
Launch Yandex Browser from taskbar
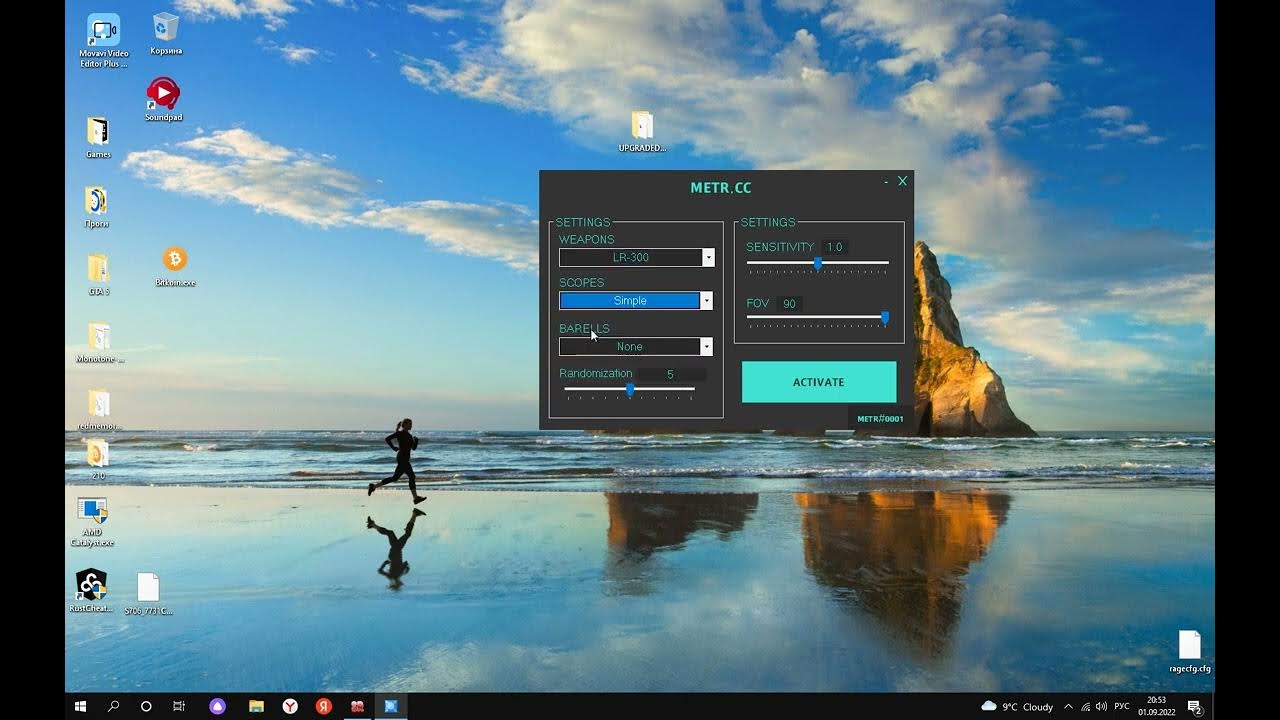click(x=289, y=706)
